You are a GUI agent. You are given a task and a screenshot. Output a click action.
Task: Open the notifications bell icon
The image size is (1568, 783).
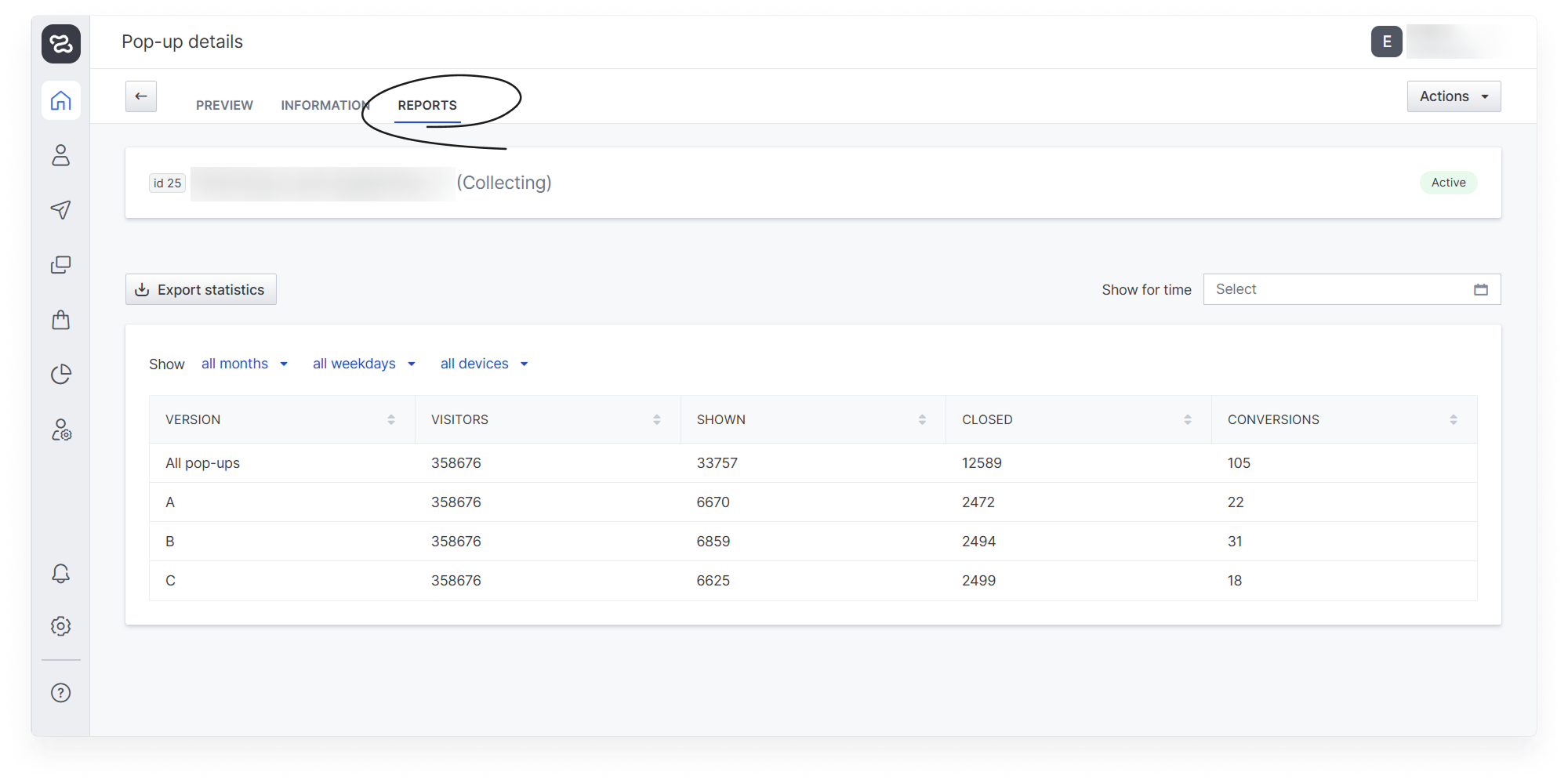(61, 574)
